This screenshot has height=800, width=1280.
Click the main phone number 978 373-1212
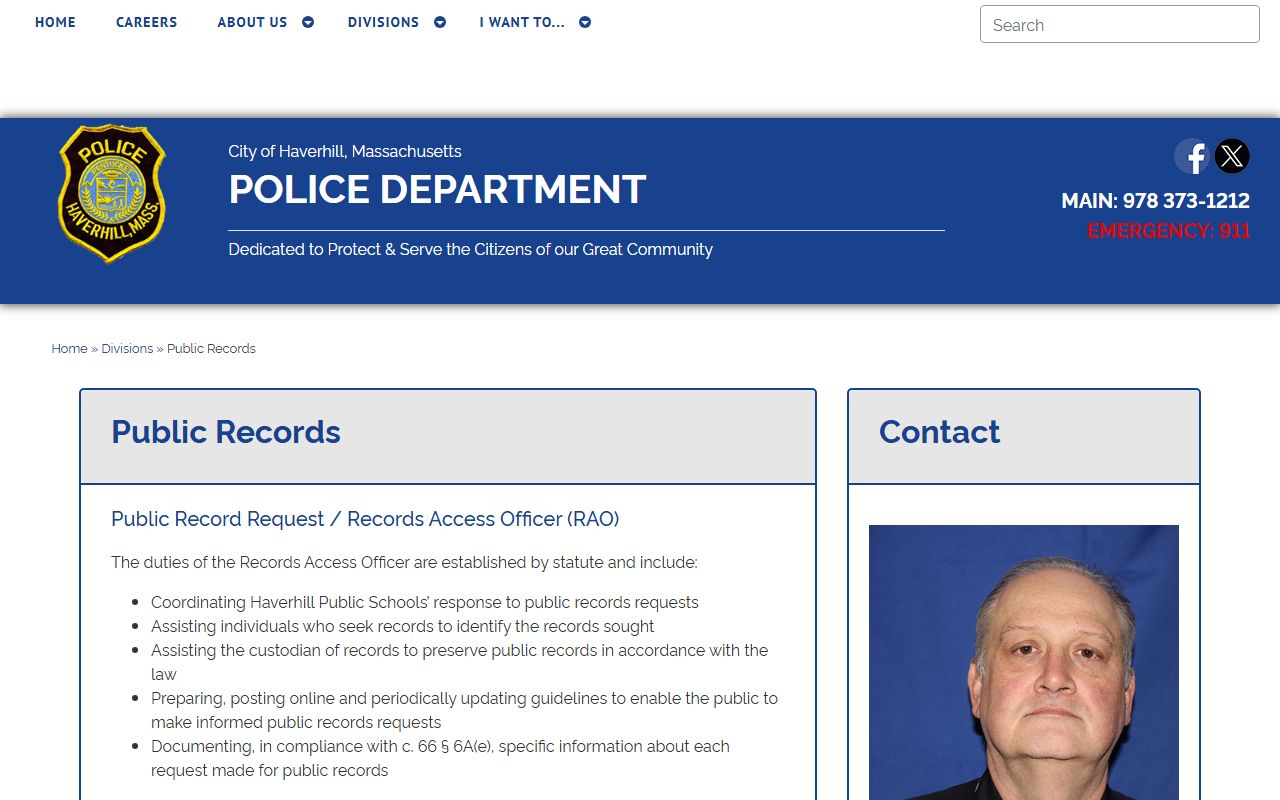coord(1186,201)
